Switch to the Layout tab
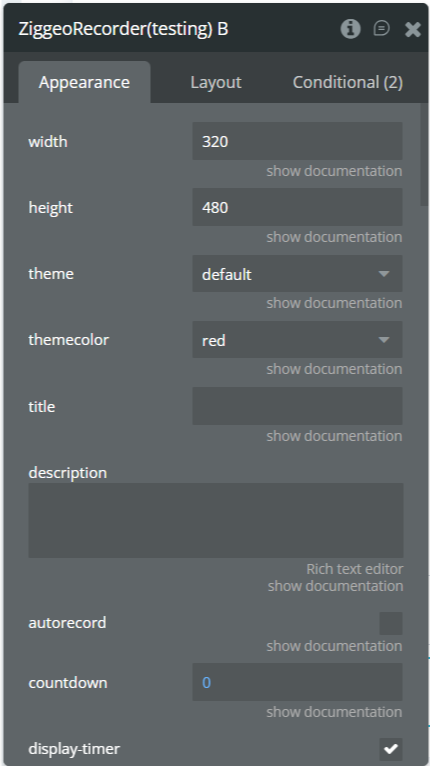 pyautogui.click(x=215, y=82)
